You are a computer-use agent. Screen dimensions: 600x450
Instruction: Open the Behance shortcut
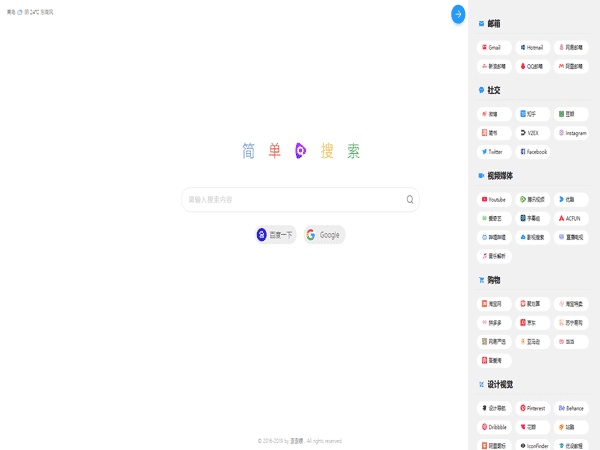[x=573, y=408]
